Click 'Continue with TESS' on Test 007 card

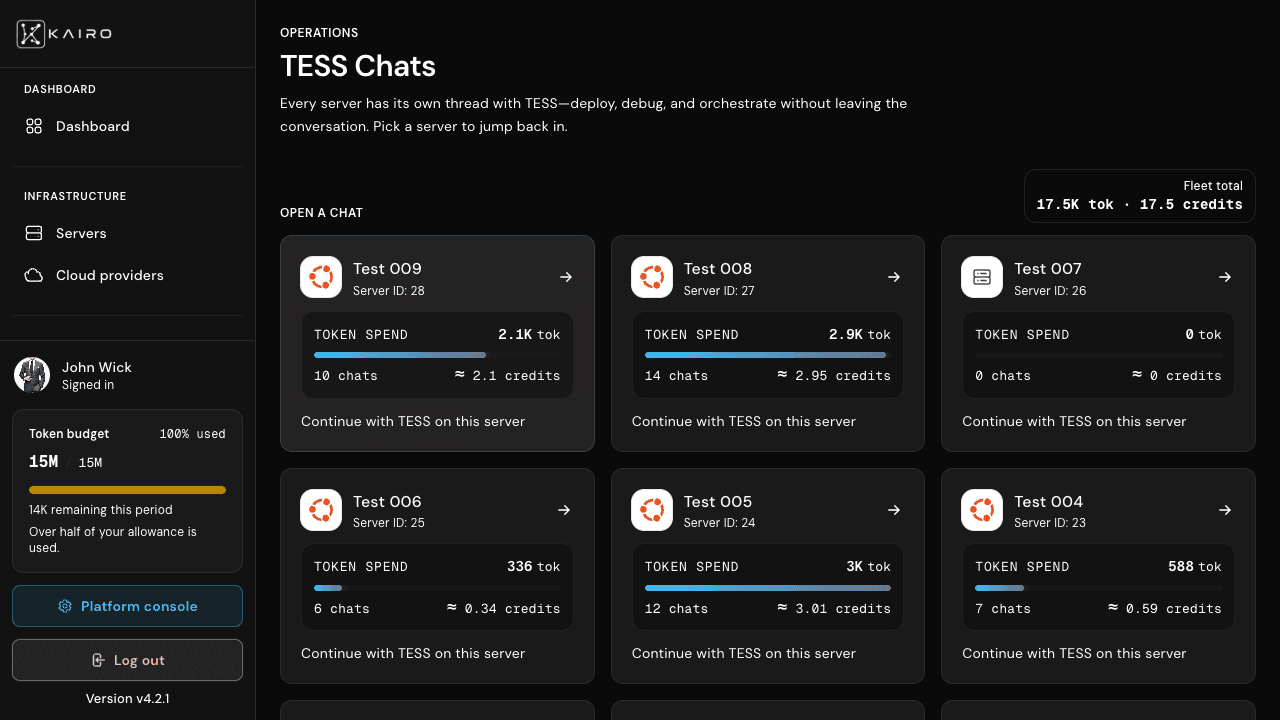[x=1074, y=421]
